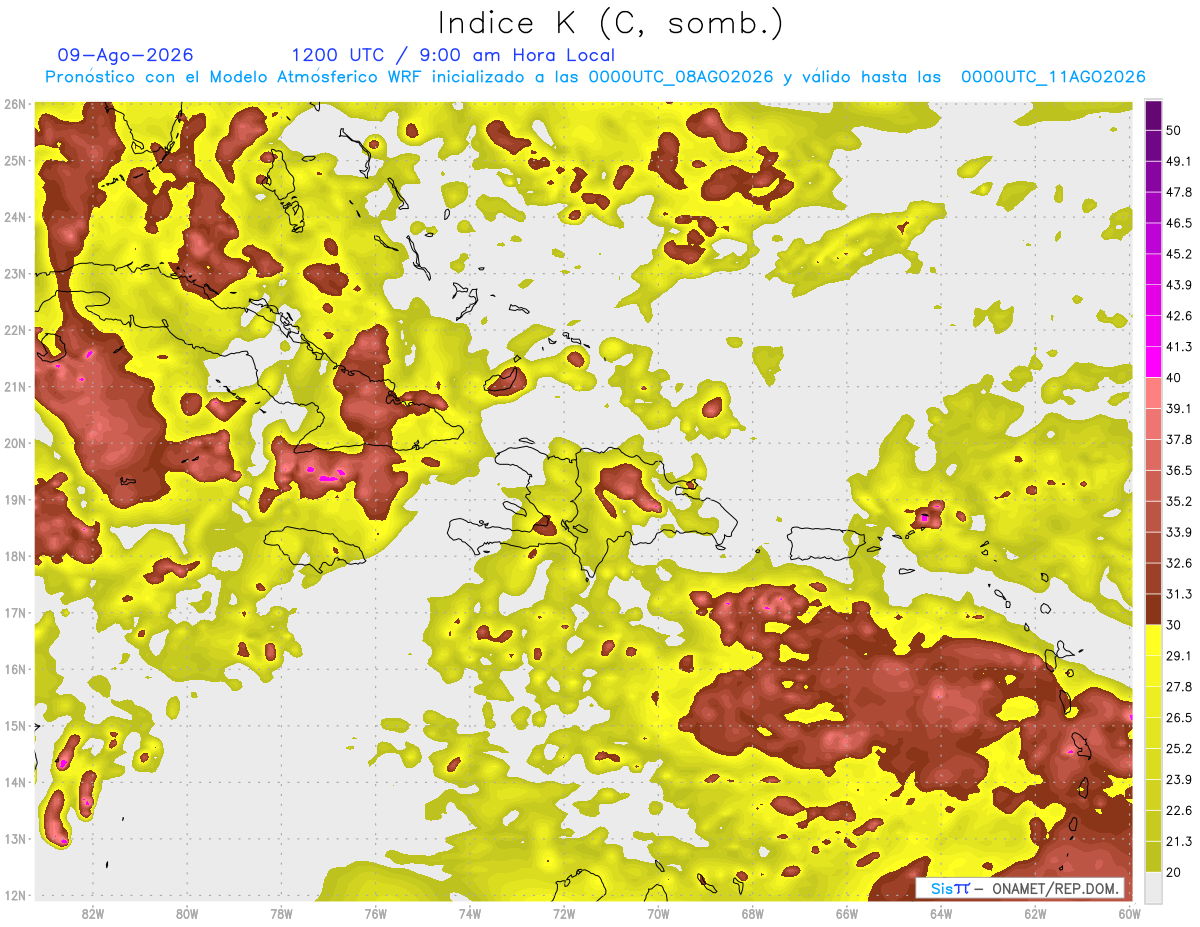
Task: Click the colorbar value "45.2"
Action: point(1179,253)
